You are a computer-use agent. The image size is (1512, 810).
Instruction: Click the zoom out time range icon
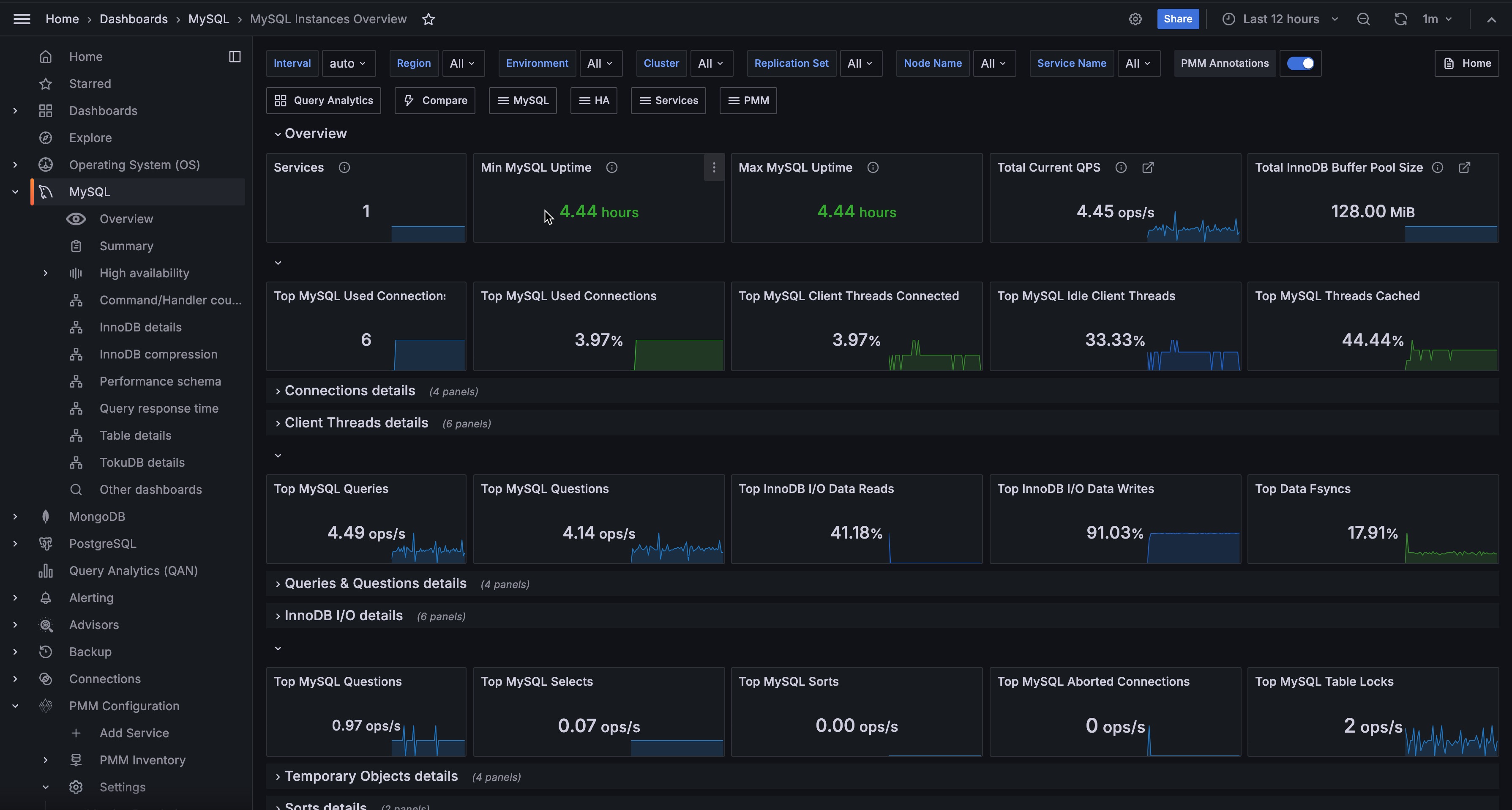click(x=1364, y=19)
